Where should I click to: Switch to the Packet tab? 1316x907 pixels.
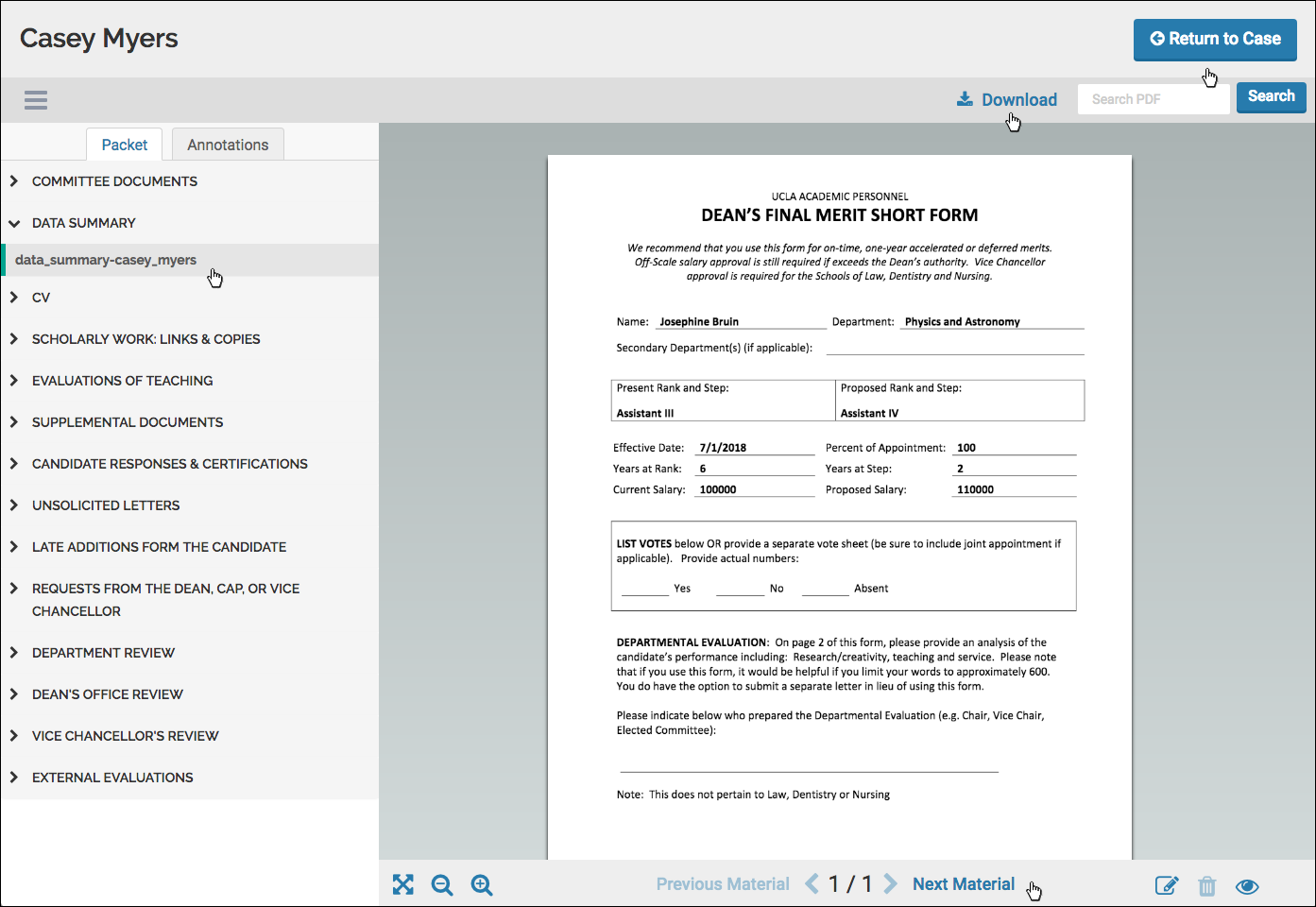(125, 145)
